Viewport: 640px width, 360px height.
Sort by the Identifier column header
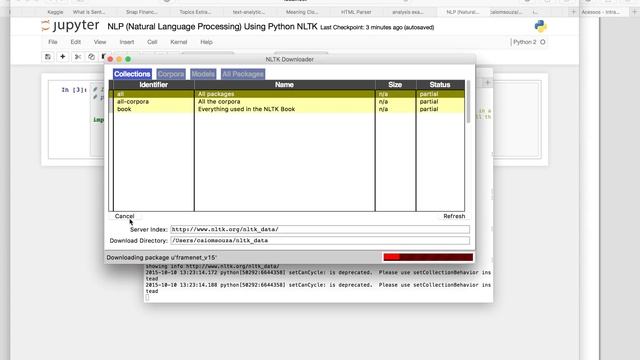pyautogui.click(x=153, y=85)
